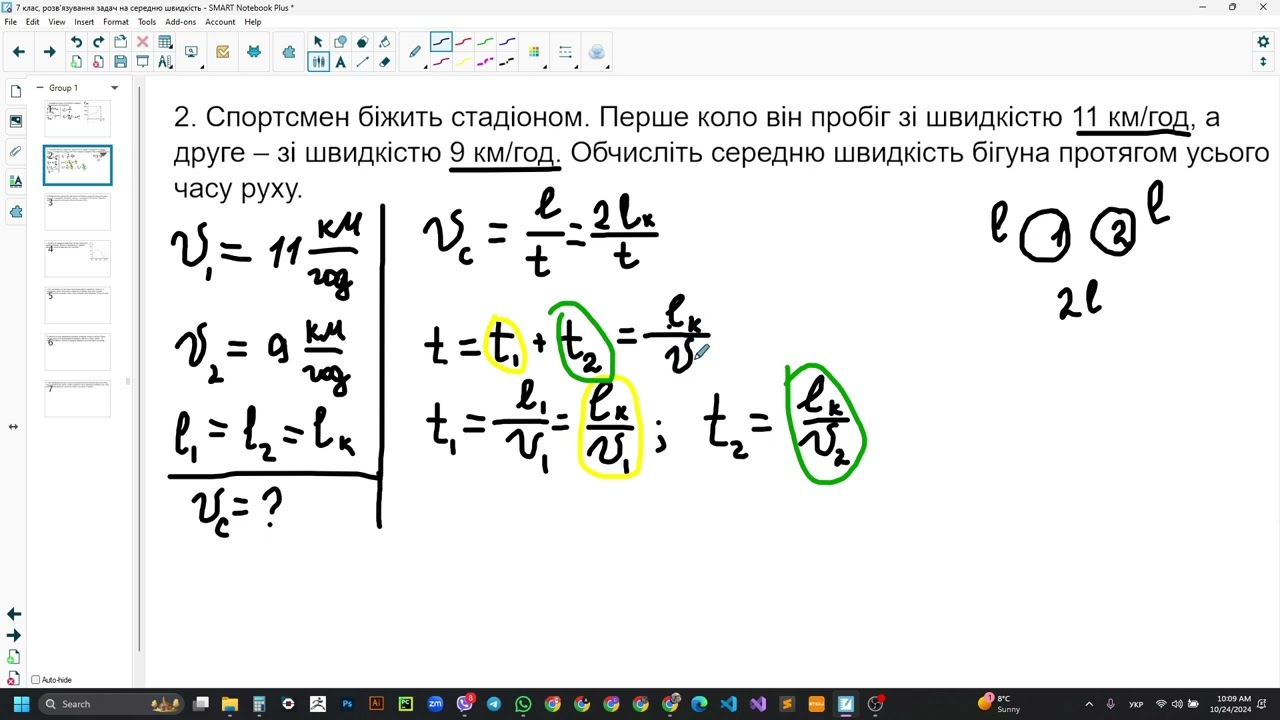
Task: Select the arrow Select tool
Action: 318,42
